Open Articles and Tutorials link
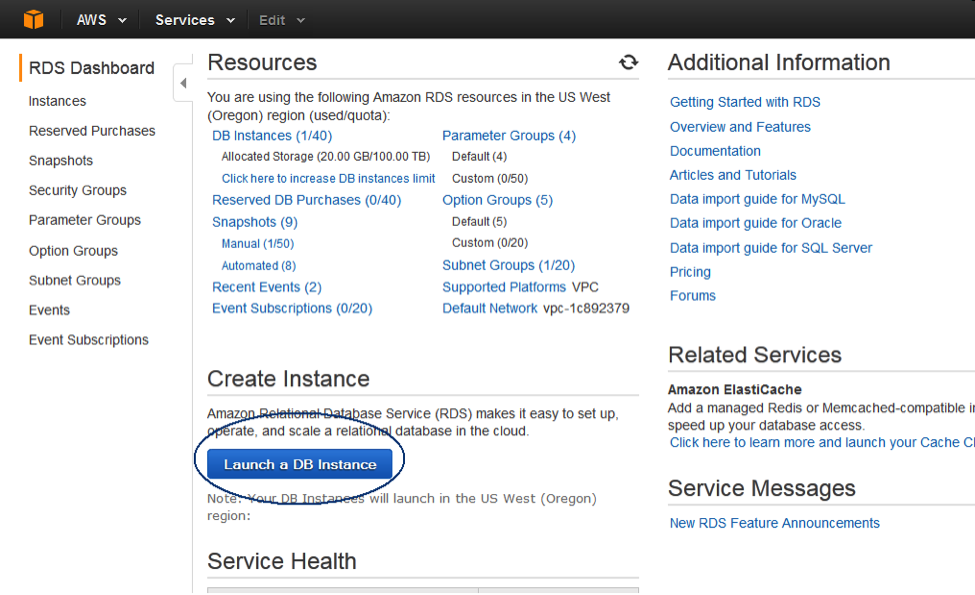The height and width of the screenshot is (595, 975). (733, 175)
